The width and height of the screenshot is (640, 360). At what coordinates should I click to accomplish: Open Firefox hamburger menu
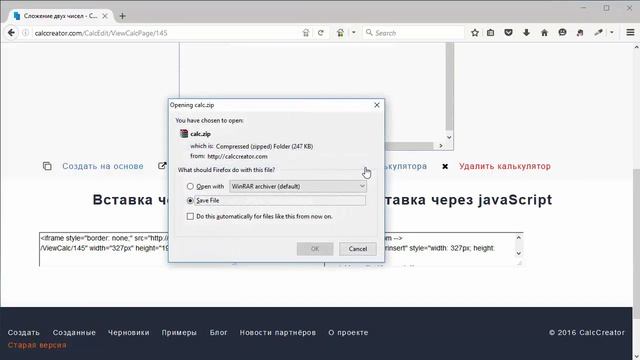click(x=630, y=33)
